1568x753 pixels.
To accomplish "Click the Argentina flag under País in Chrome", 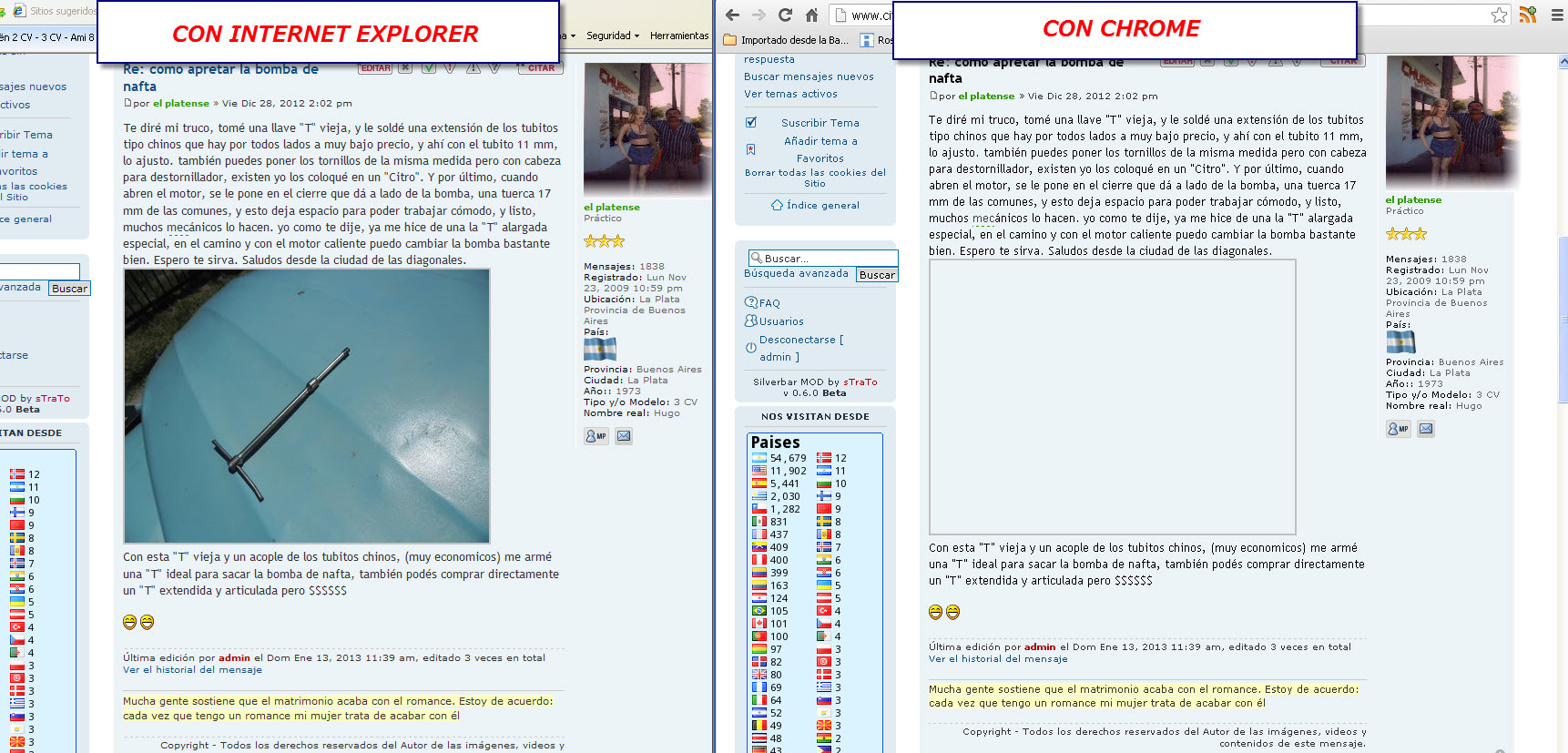I will [x=1400, y=341].
